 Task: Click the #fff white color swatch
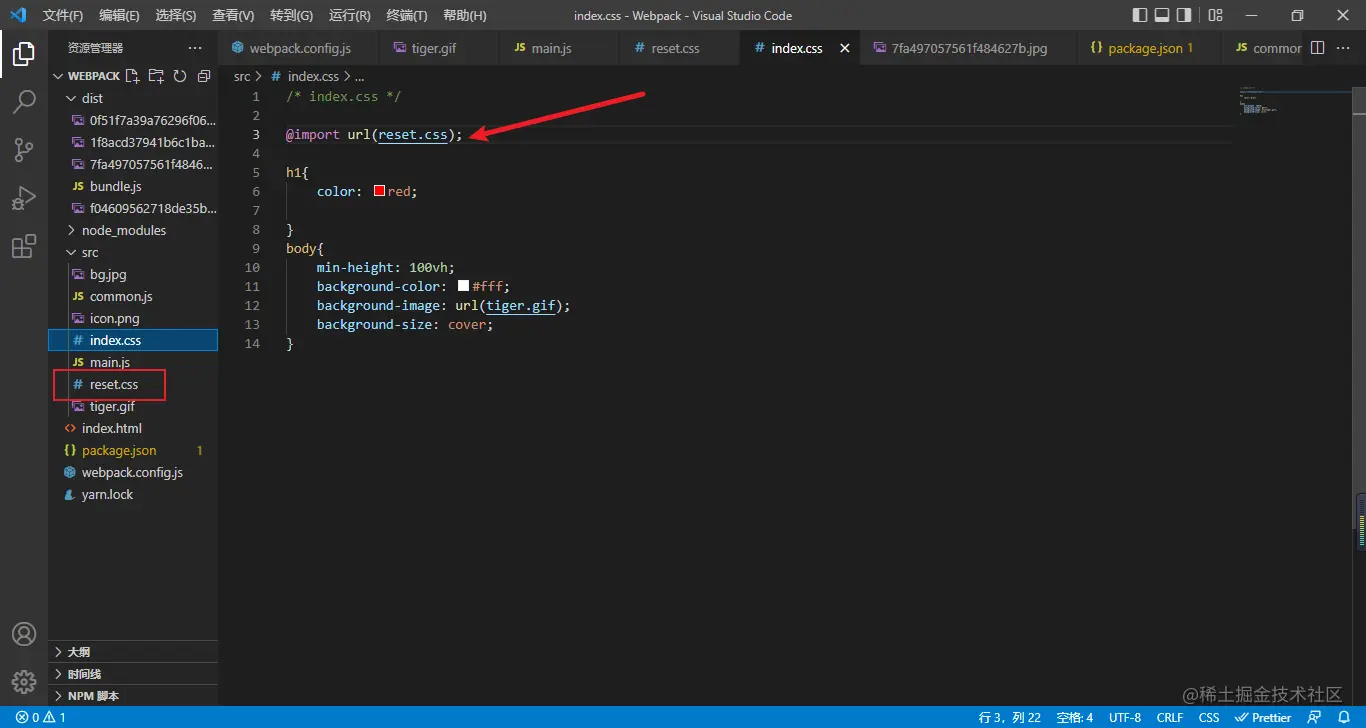463,286
